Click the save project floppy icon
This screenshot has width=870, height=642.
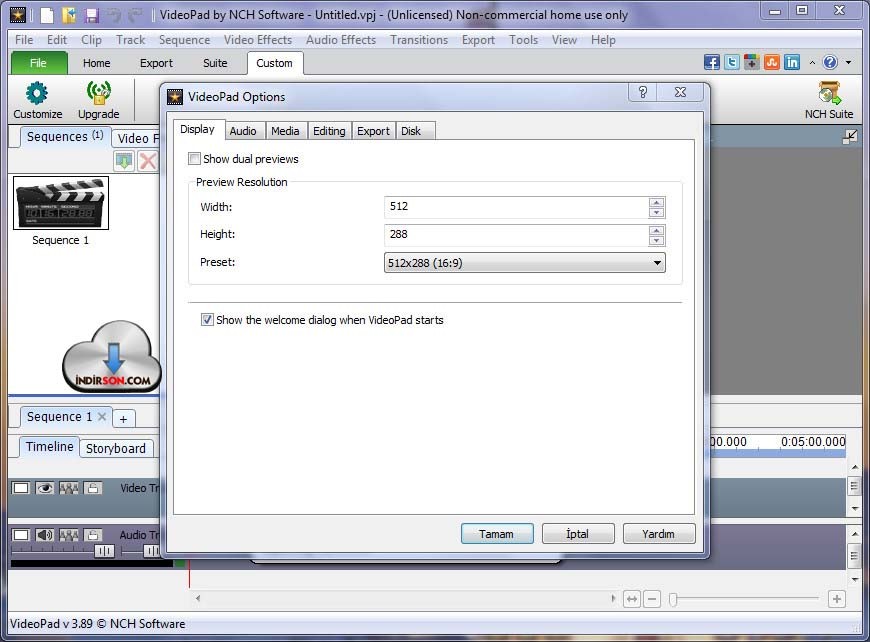click(x=92, y=15)
